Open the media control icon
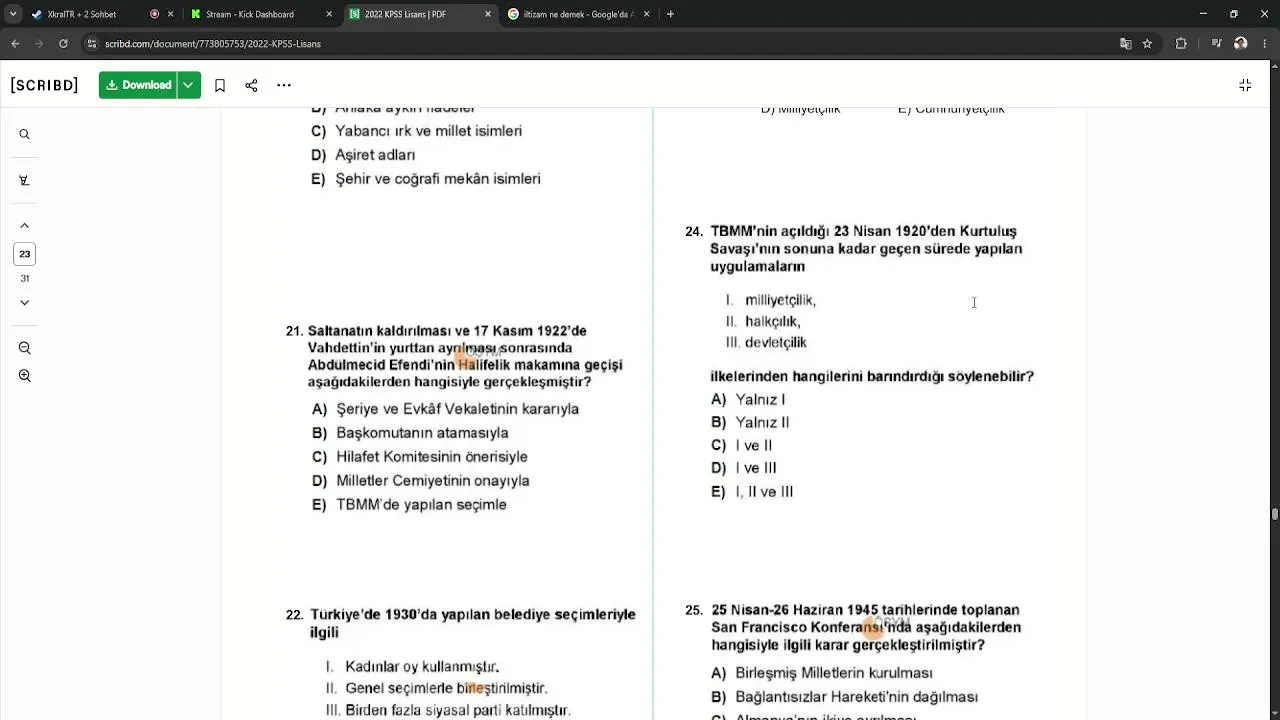Screen dimensions: 1280x720 [1216, 44]
